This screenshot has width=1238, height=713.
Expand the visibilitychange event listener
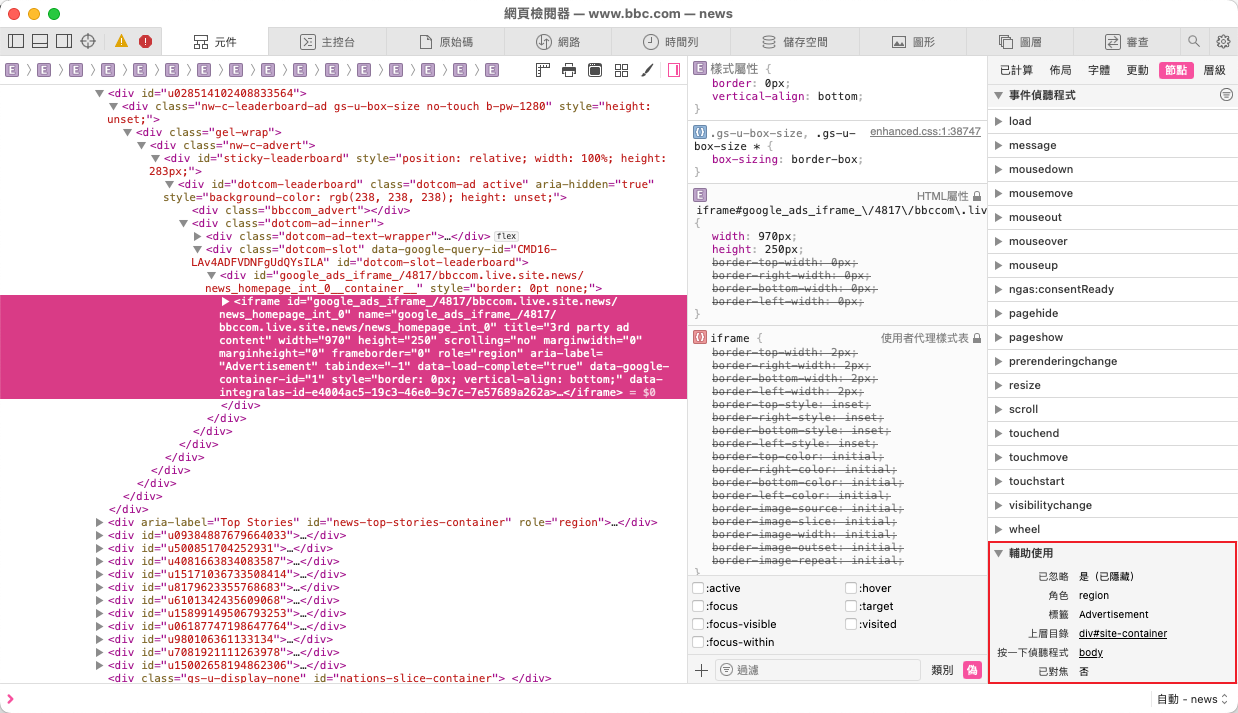click(998, 505)
